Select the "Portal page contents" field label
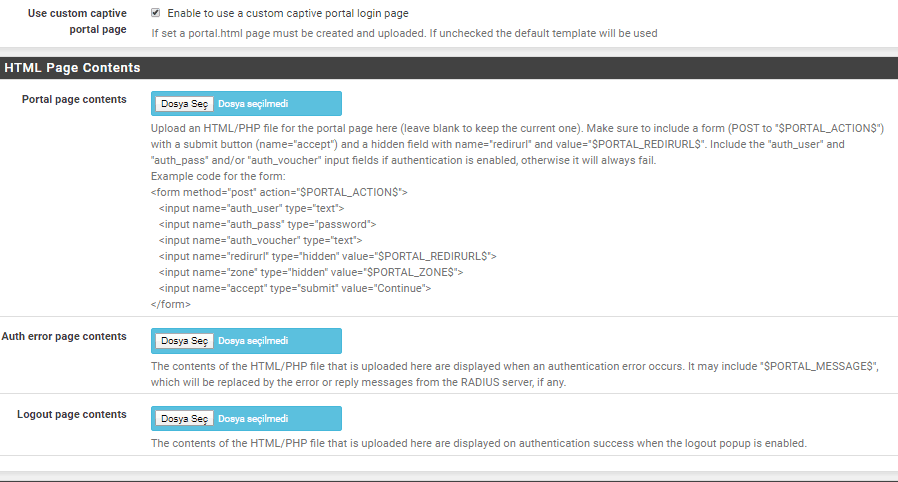Image resolution: width=898 pixels, height=482 pixels. pyautogui.click(x=74, y=100)
